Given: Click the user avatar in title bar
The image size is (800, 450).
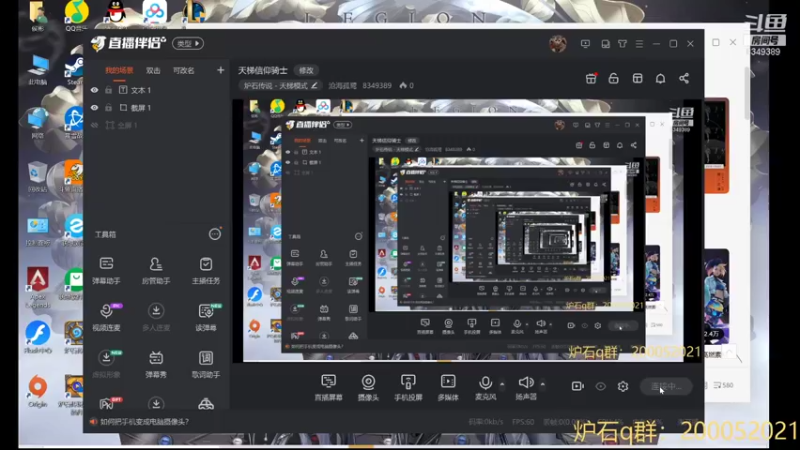Looking at the screenshot, I should tap(558, 44).
